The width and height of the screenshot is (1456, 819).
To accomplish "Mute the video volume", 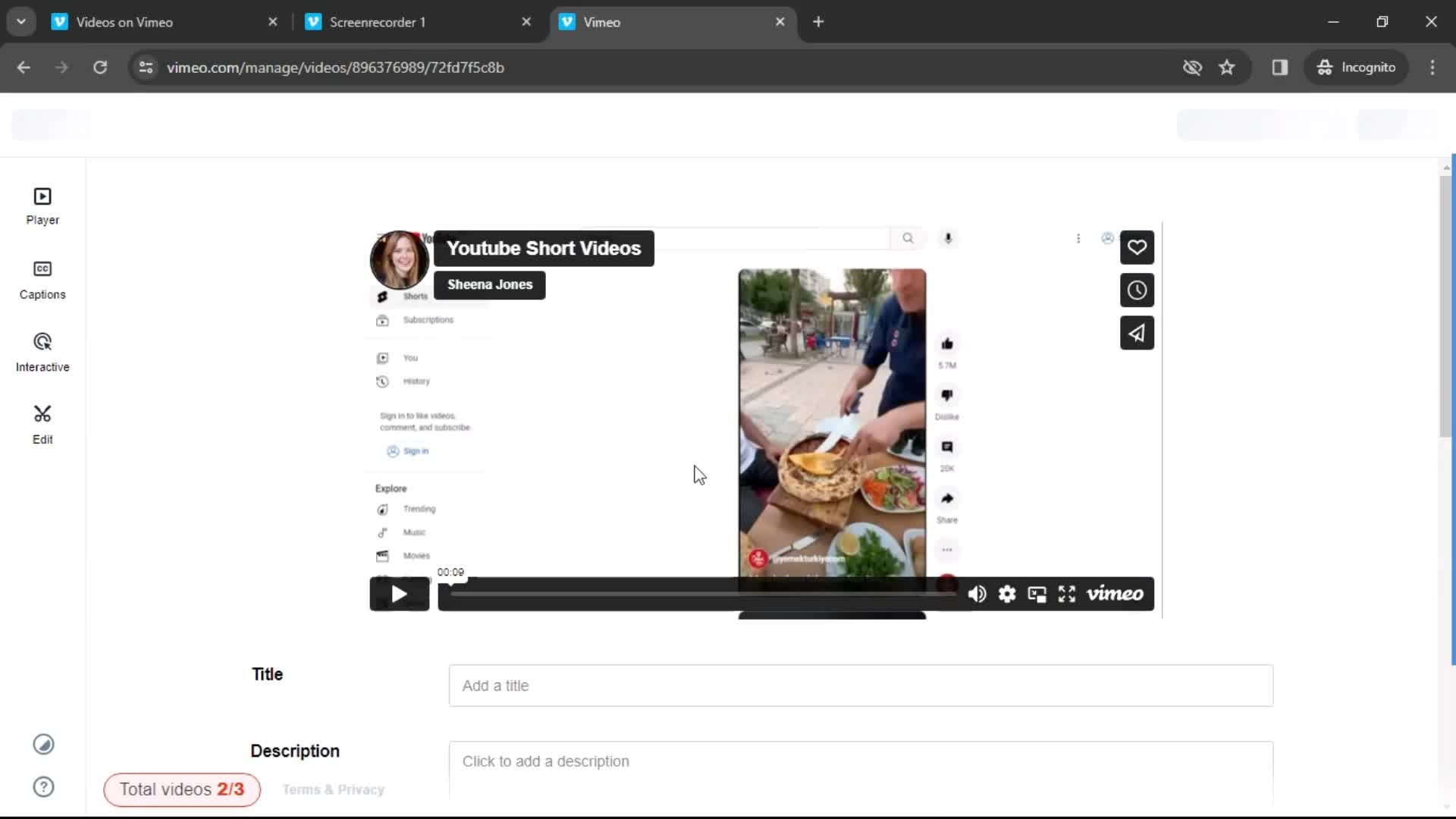I will (977, 594).
